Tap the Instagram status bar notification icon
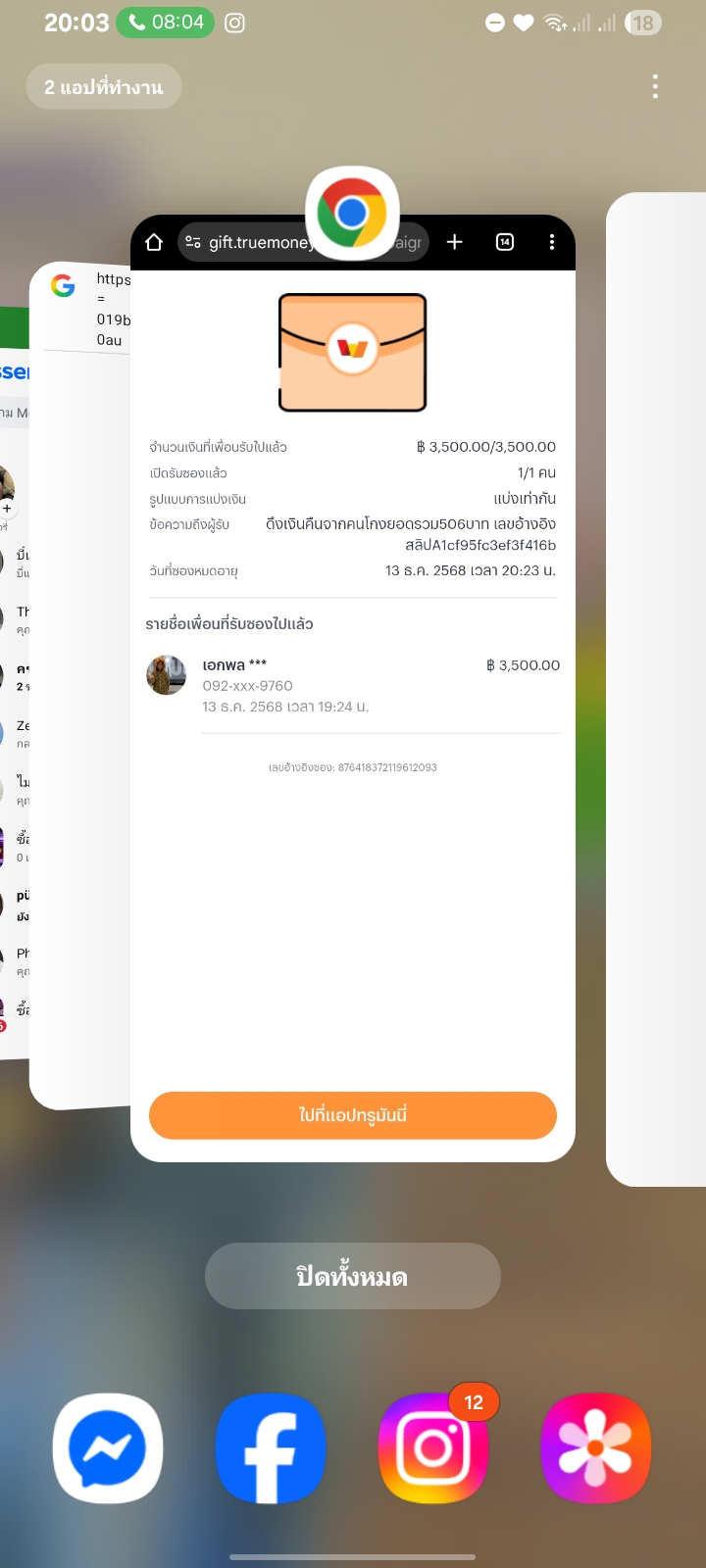The height and width of the screenshot is (1568, 706). 235,23
